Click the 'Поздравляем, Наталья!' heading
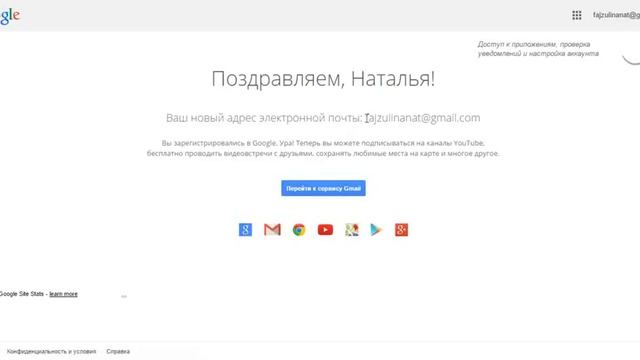 pyautogui.click(x=323, y=78)
